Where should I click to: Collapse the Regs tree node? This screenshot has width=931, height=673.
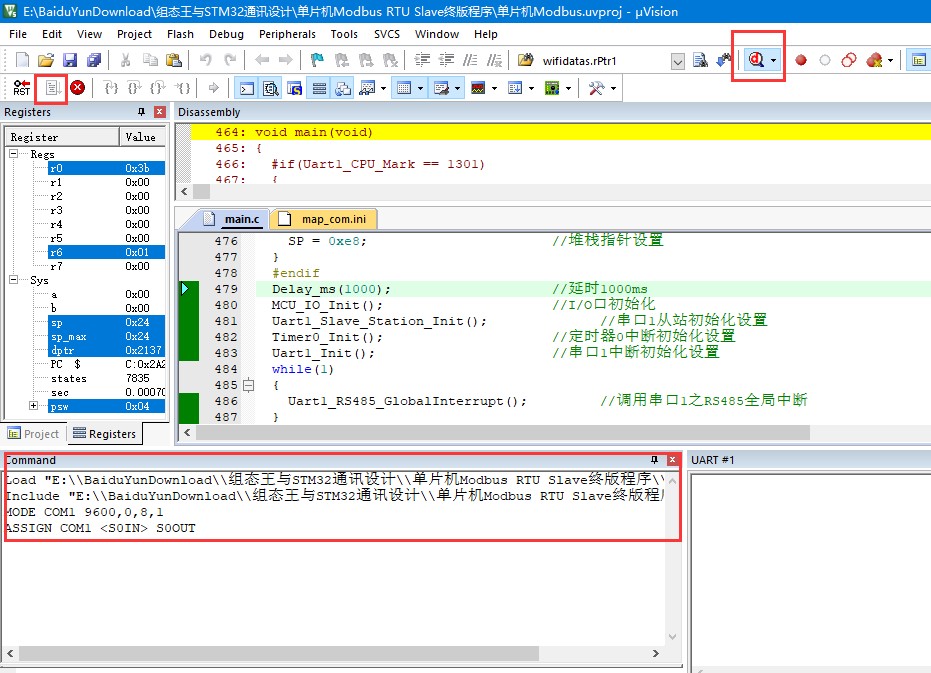(14, 154)
